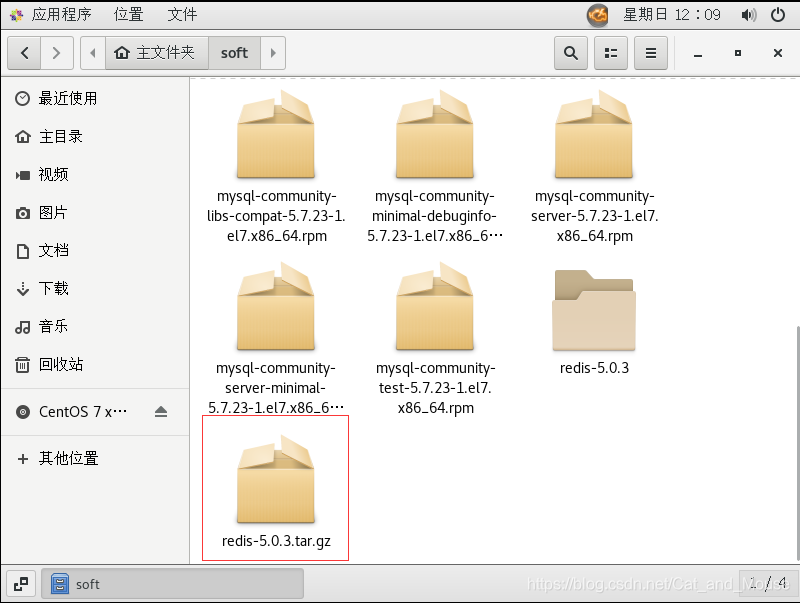Switch to list view mode
This screenshot has width=800, height=603.
[x=611, y=53]
